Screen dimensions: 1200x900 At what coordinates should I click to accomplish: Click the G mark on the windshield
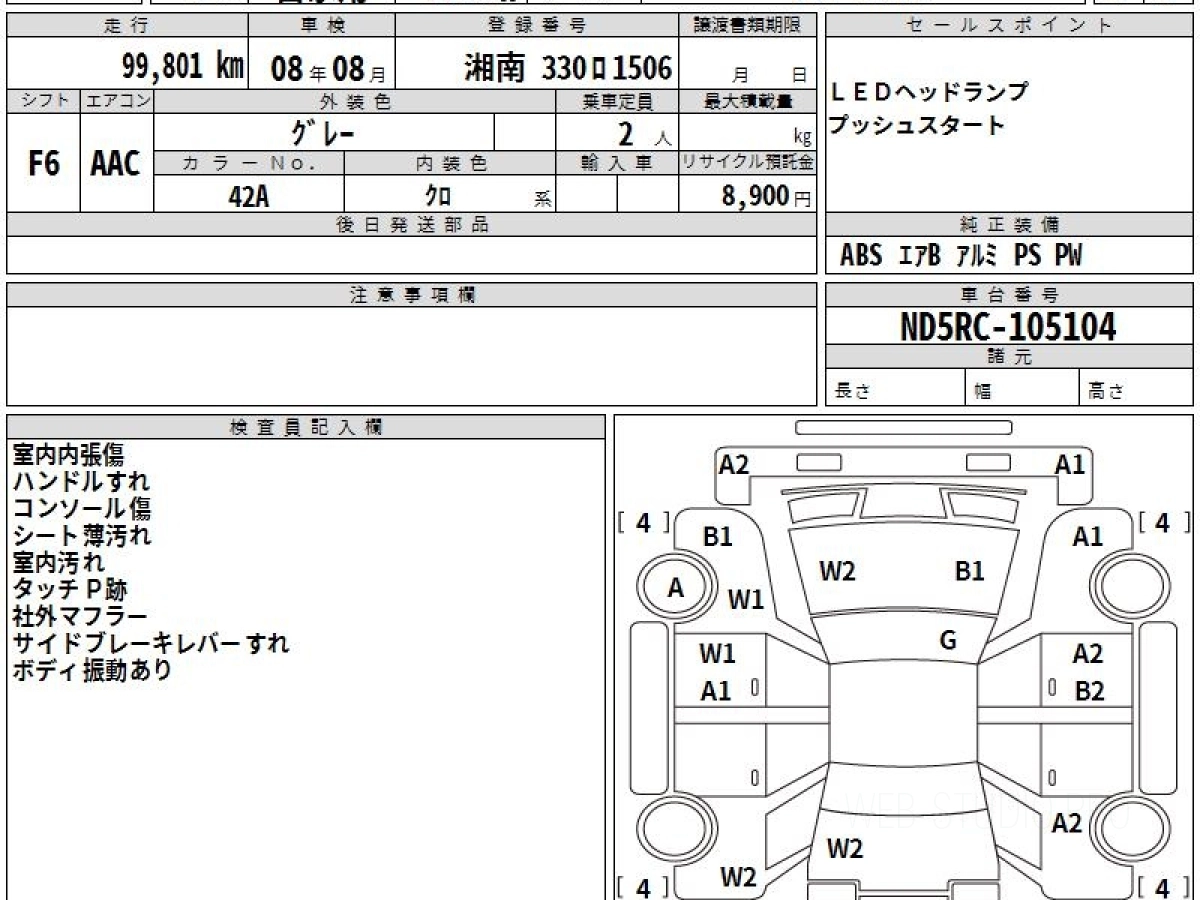[x=948, y=641]
